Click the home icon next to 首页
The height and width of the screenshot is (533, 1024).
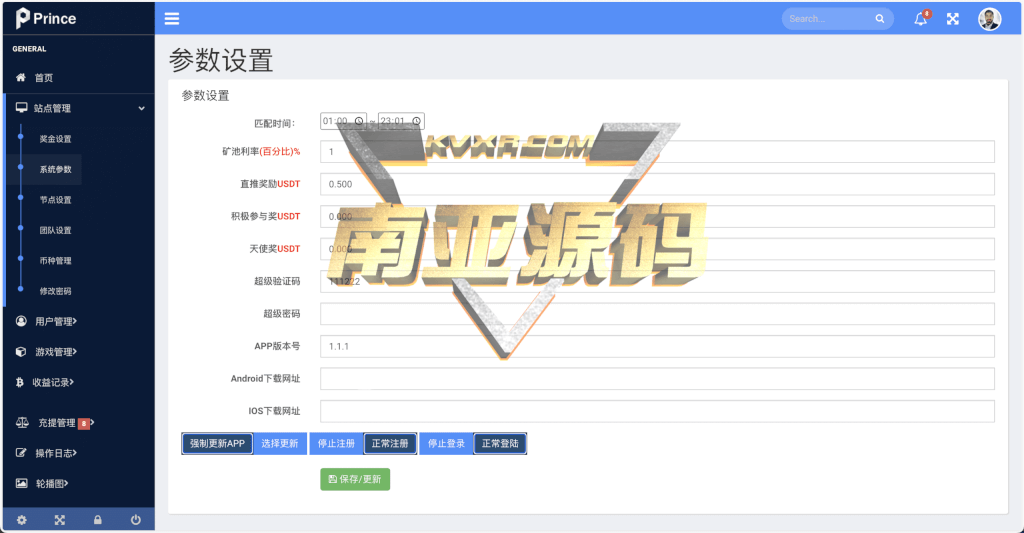click(x=21, y=77)
